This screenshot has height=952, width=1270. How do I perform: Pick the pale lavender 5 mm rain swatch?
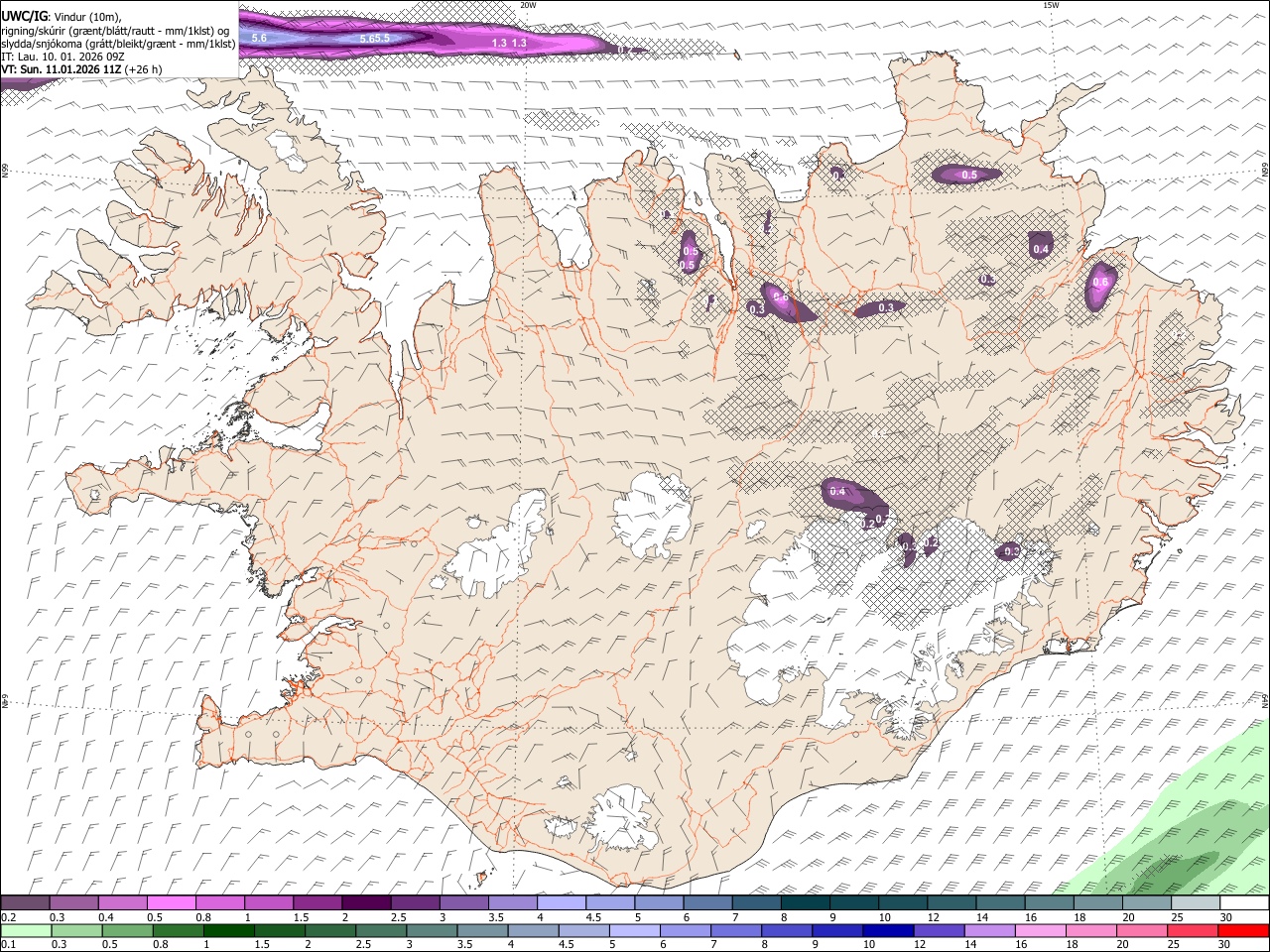634,930
